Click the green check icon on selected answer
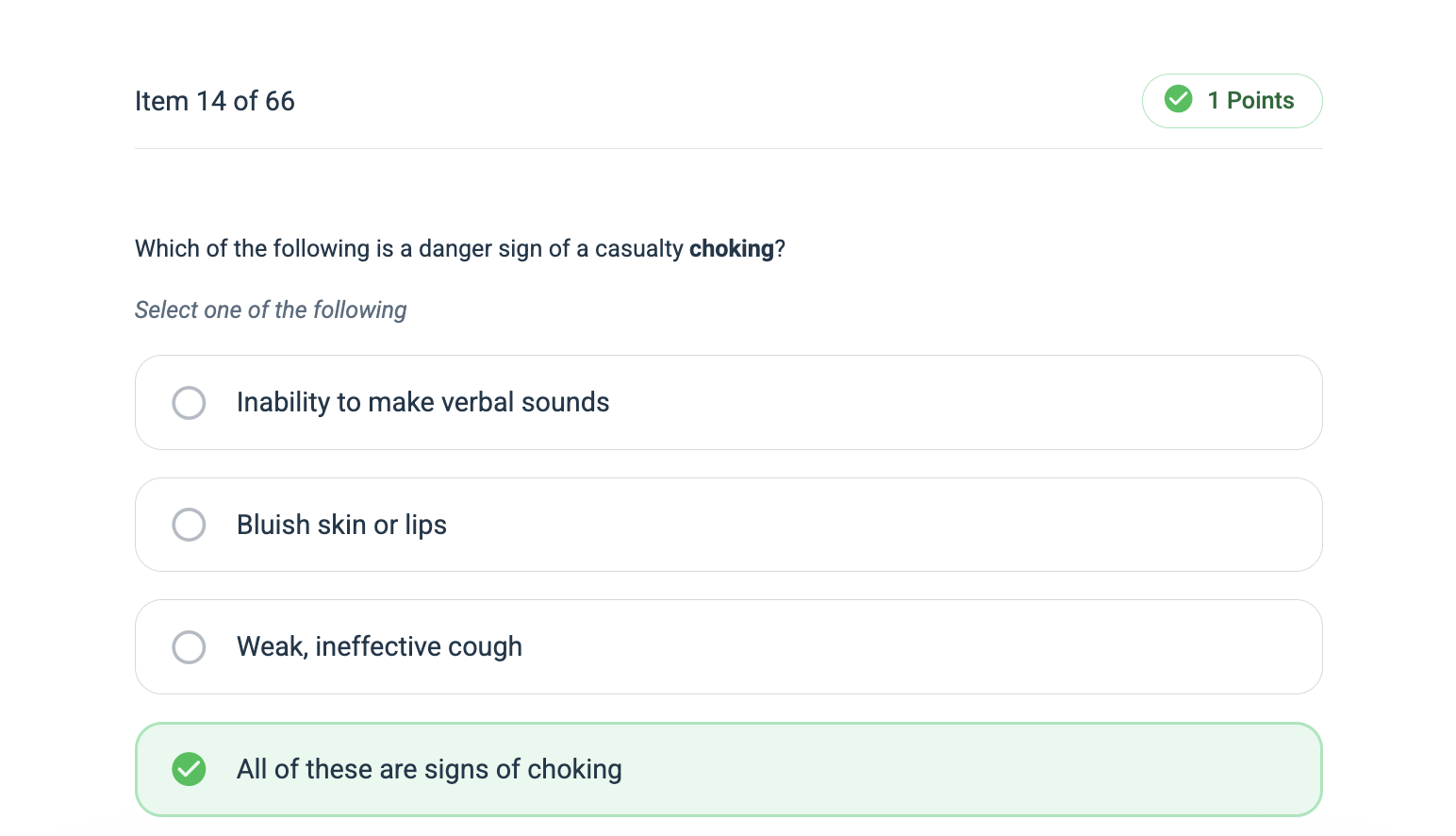 point(189,769)
